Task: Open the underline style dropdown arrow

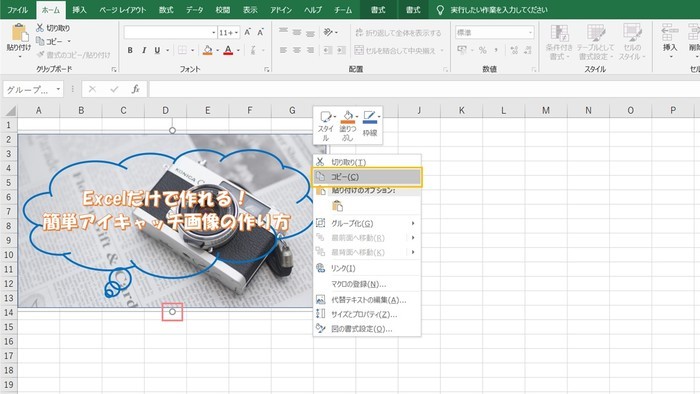Action: tap(167, 50)
